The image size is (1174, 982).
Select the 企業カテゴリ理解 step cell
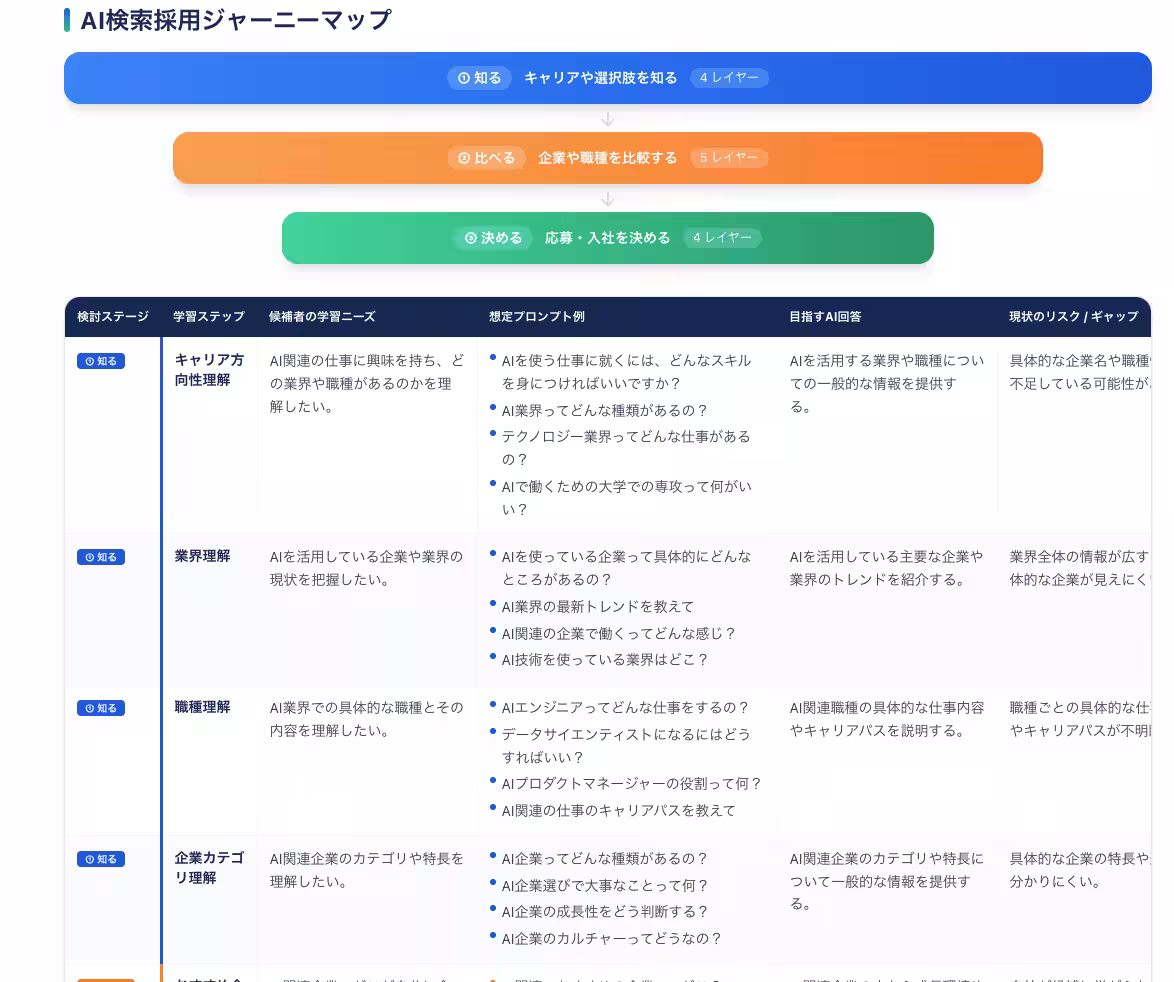pyautogui.click(x=210, y=867)
